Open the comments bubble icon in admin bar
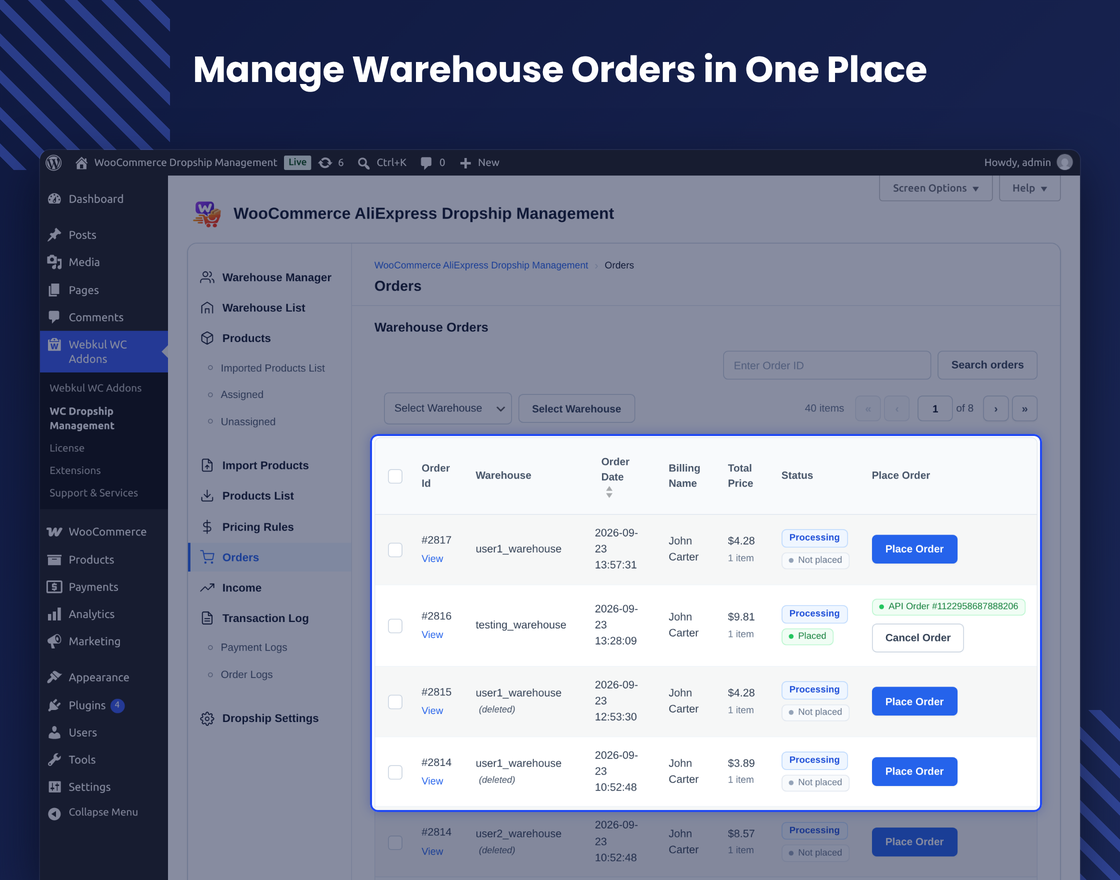This screenshot has height=880, width=1120. tap(426, 163)
